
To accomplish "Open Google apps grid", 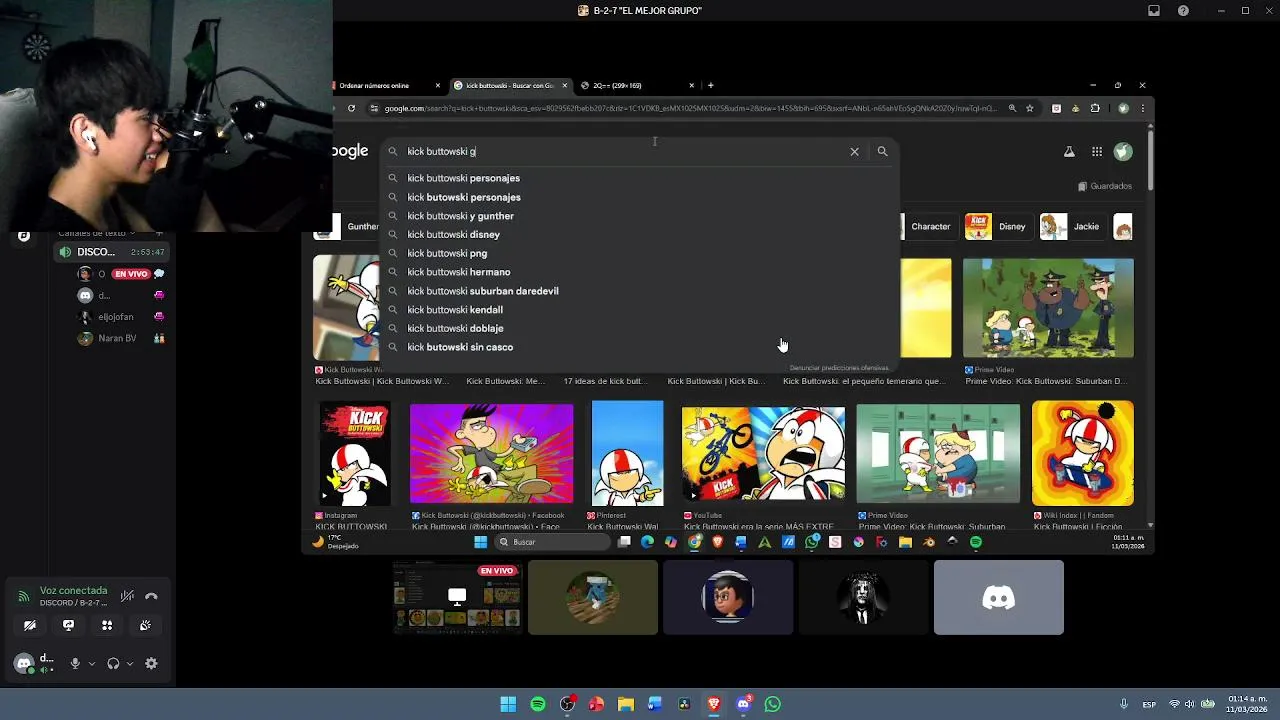I will pos(1097,152).
